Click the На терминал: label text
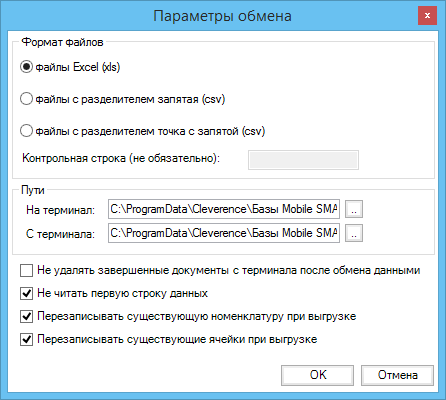Image resolution: width=446 pixels, height=400 pixels. click(60, 210)
